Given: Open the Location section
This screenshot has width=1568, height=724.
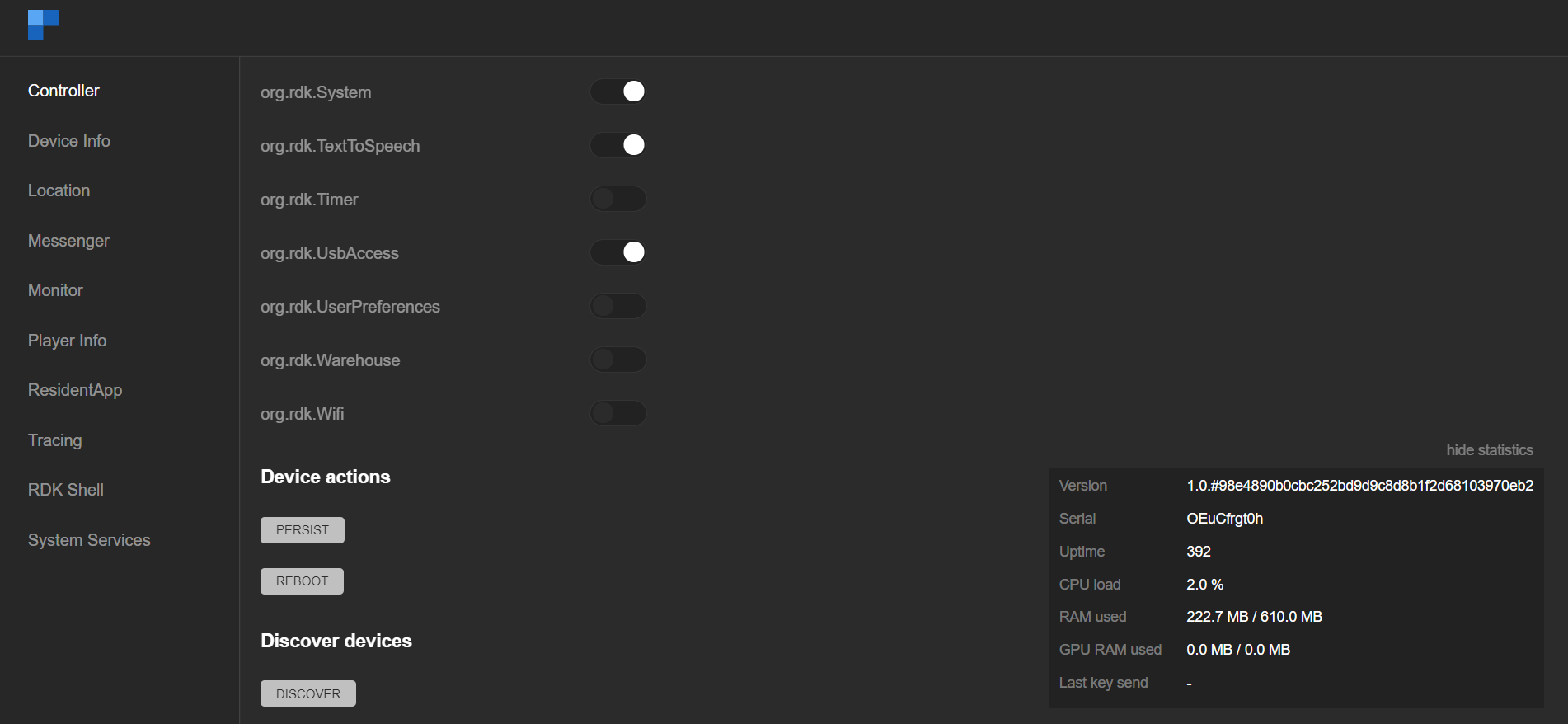Looking at the screenshot, I should [59, 190].
